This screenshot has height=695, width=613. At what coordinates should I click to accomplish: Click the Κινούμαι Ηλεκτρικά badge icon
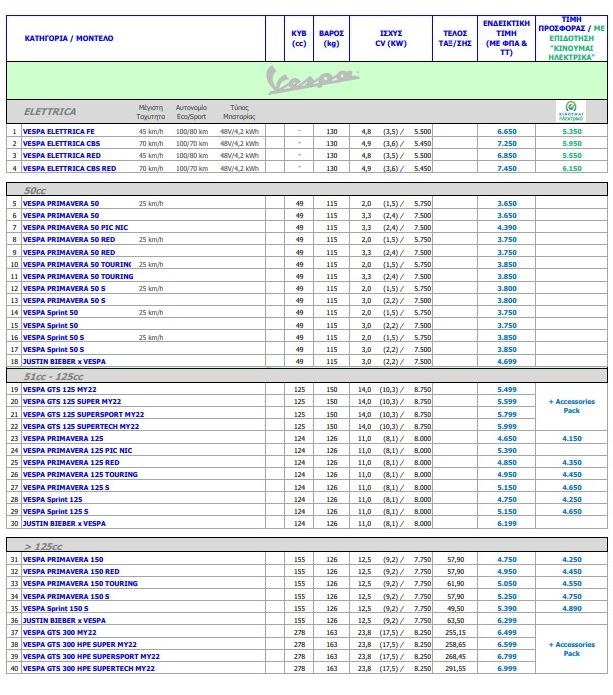[571, 111]
